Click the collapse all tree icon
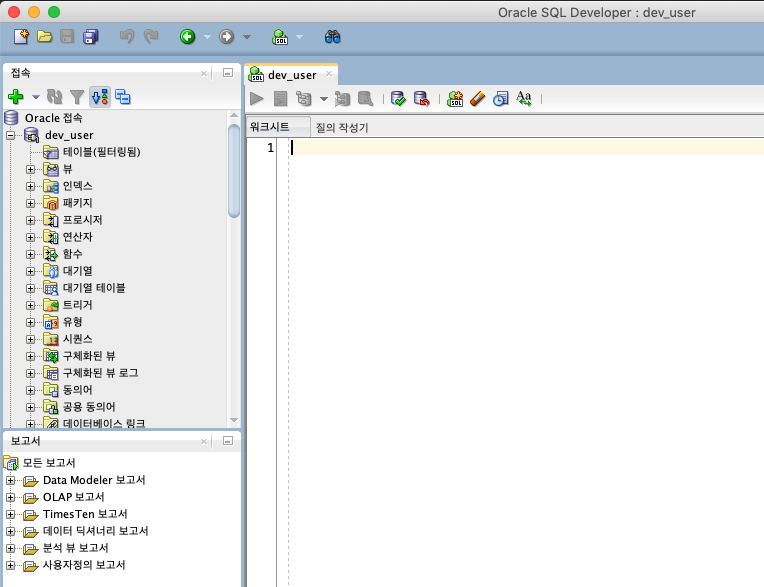This screenshot has width=764, height=587. 123,97
